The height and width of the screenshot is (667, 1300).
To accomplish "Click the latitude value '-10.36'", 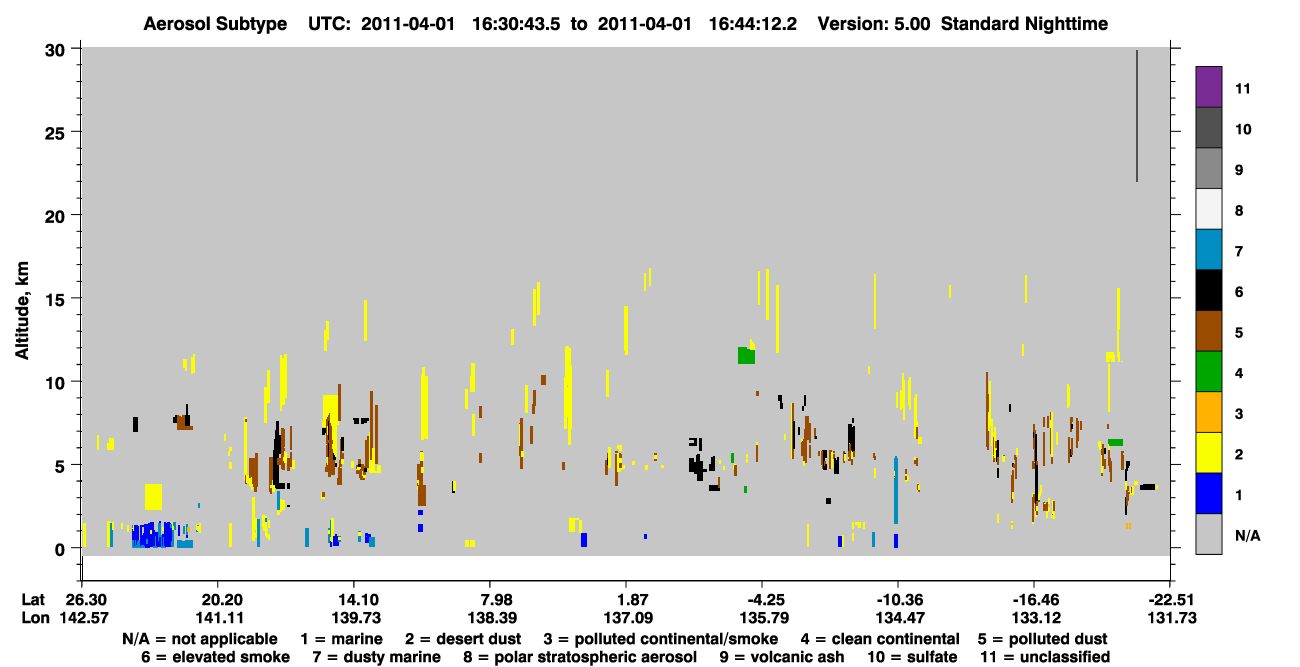I will 898,599.
